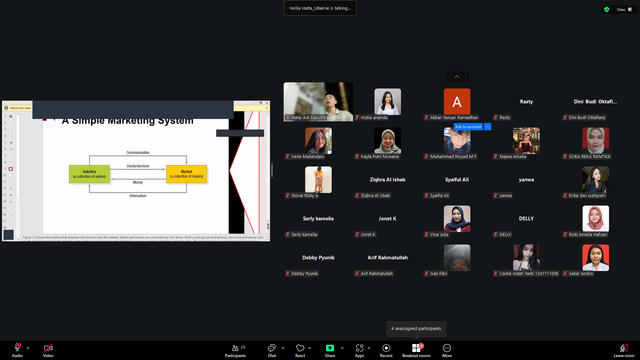640x360 pixels.
Task: Open the Participants panel
Action: 236,350
